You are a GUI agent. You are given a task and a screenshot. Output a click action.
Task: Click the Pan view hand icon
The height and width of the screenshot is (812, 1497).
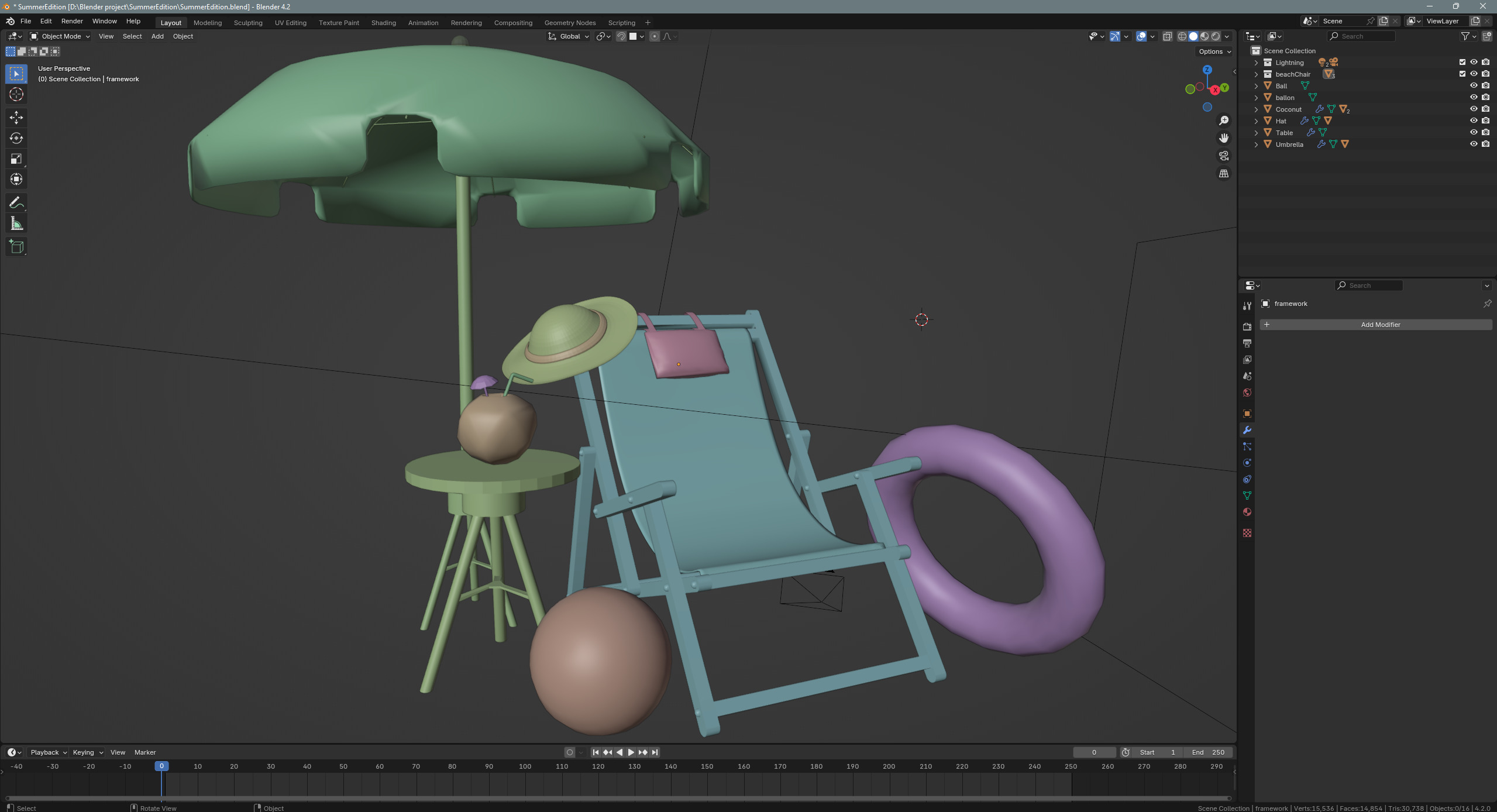pyautogui.click(x=1224, y=138)
